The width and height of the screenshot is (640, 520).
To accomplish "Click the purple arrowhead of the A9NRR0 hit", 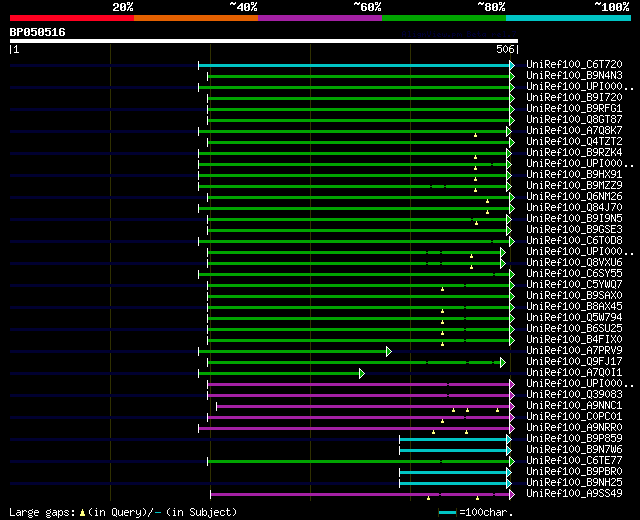I will pos(512,429).
